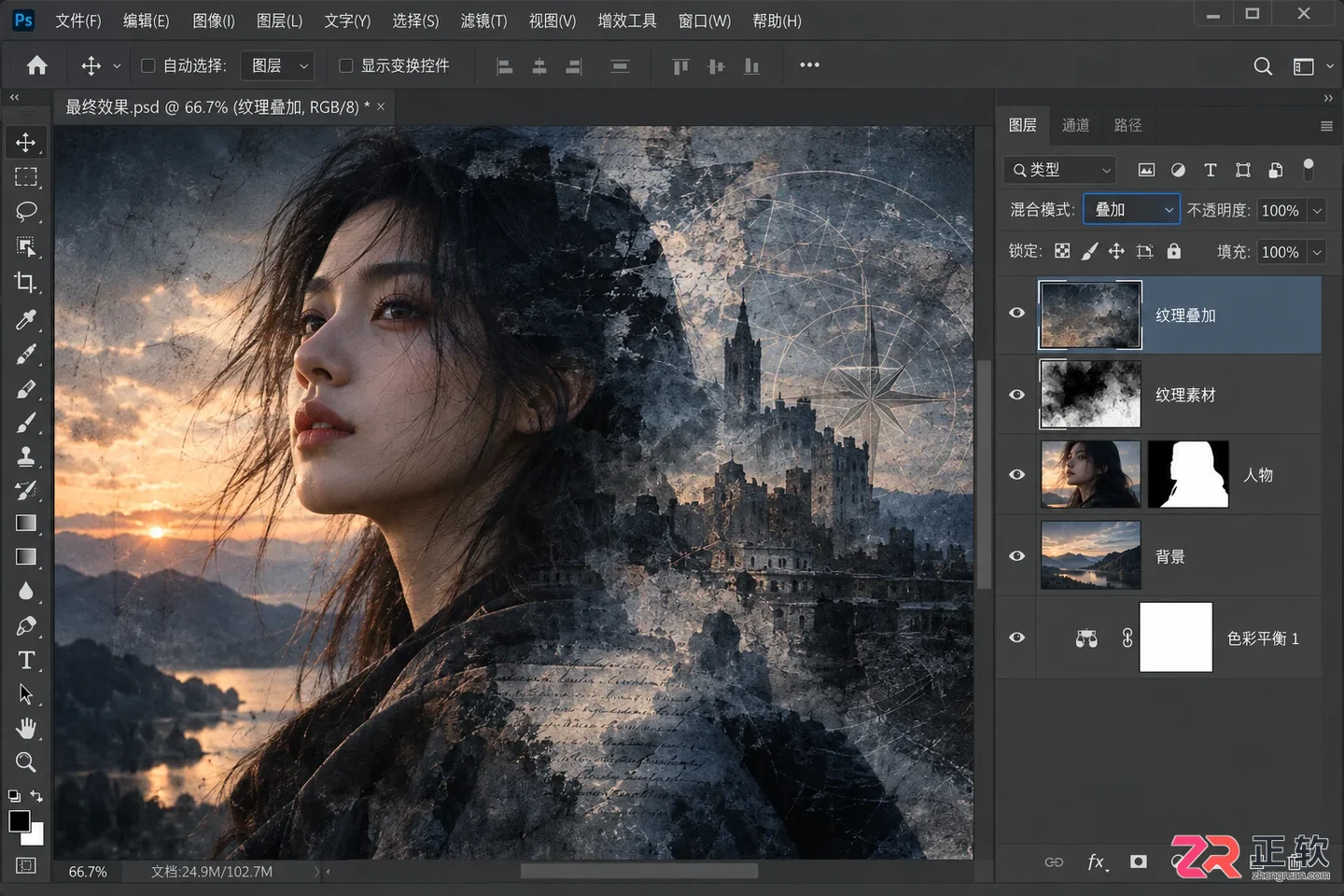The height and width of the screenshot is (896, 1344).
Task: Click the align bottom edges icon
Action: click(x=751, y=65)
